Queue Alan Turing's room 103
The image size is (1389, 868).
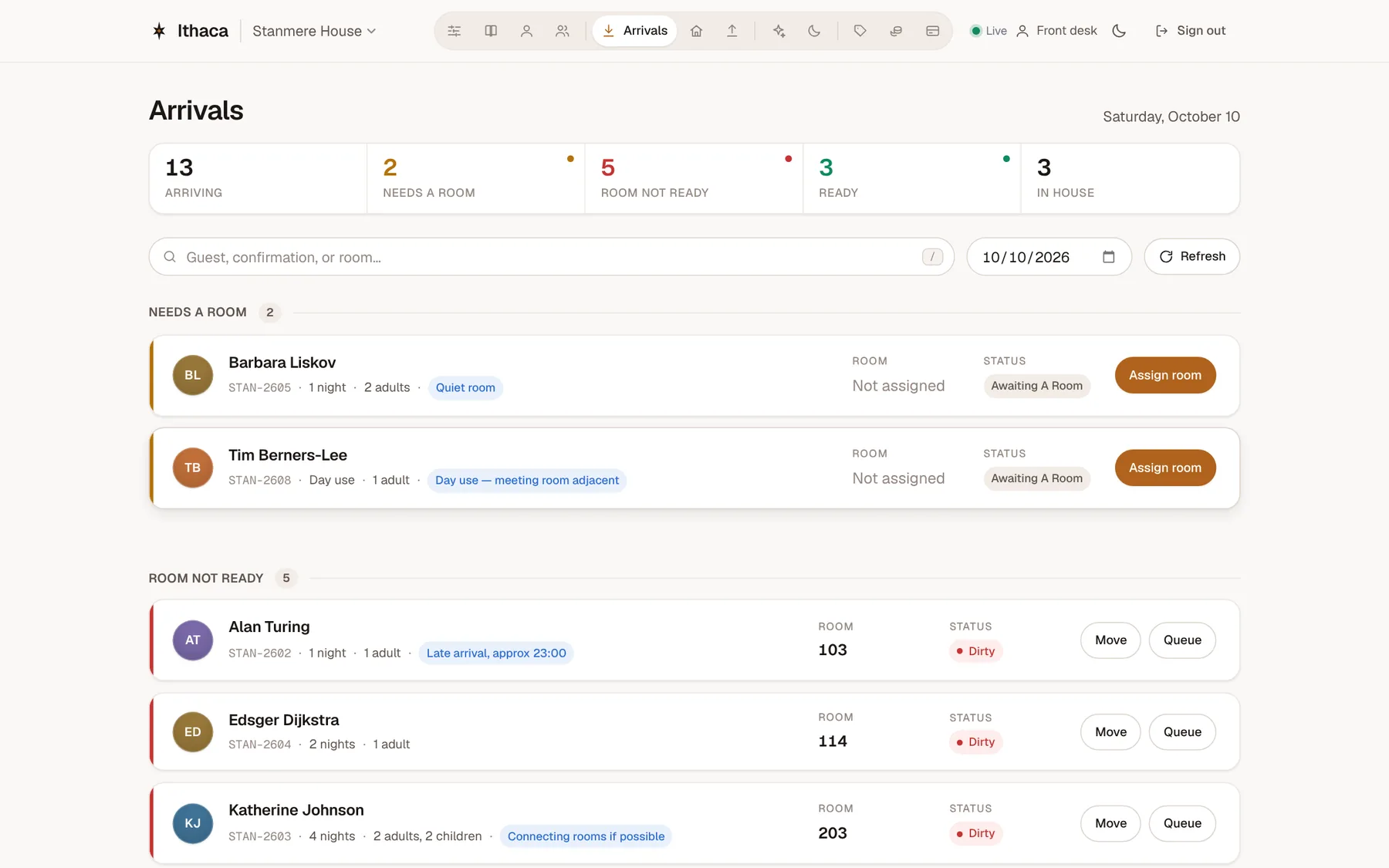pyautogui.click(x=1182, y=640)
